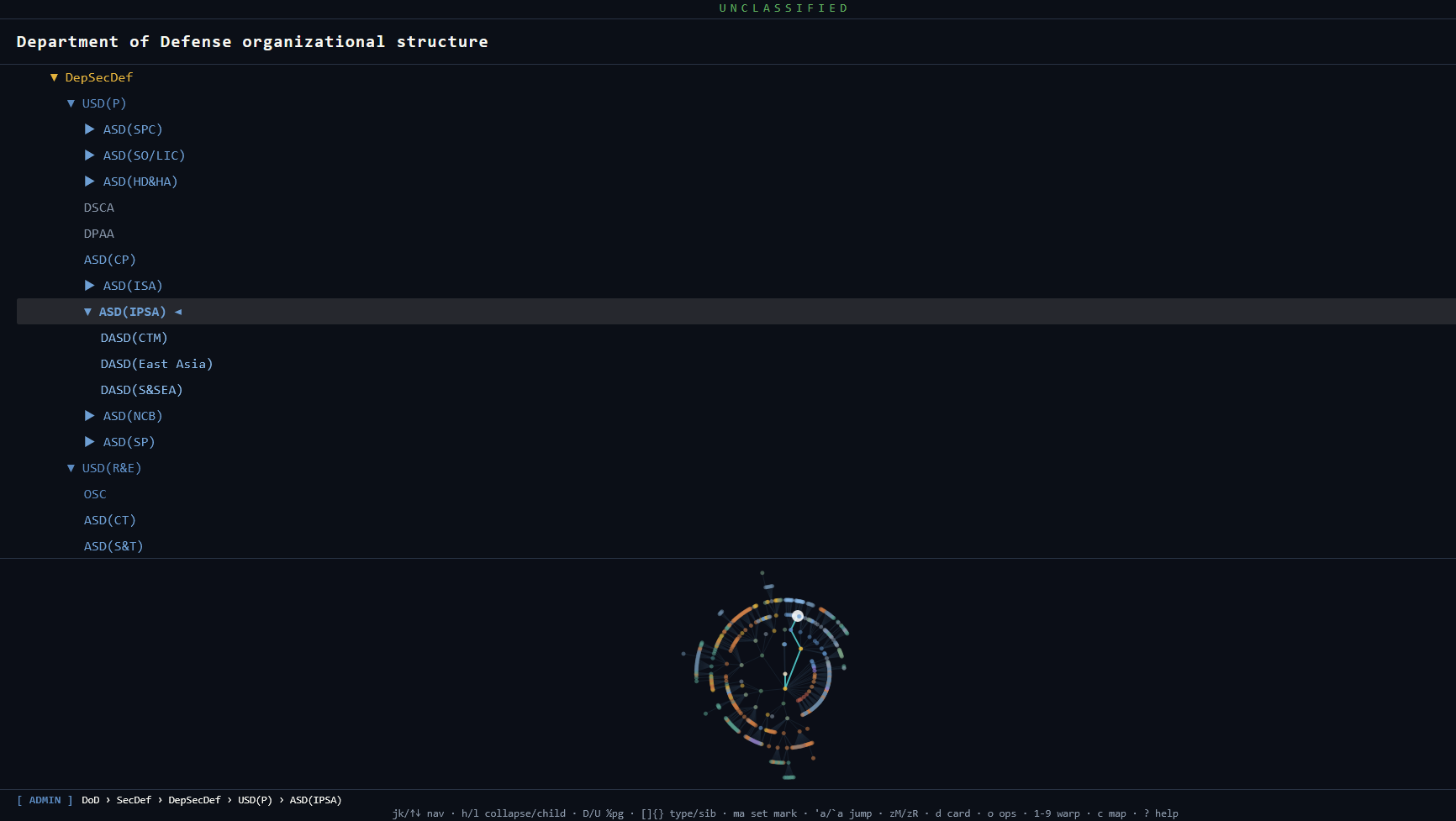
Task: Click the ADMIN role badge
Action: pyautogui.click(x=45, y=800)
